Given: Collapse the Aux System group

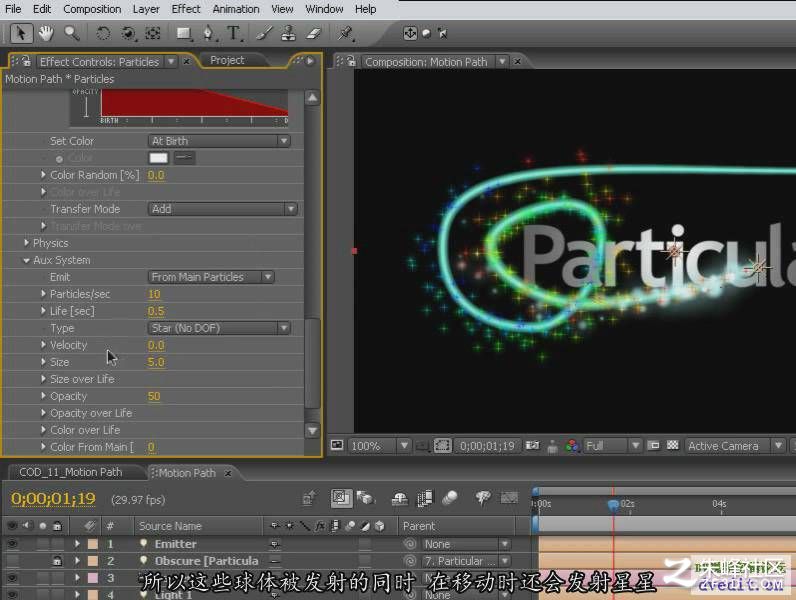Looking at the screenshot, I should [26, 260].
